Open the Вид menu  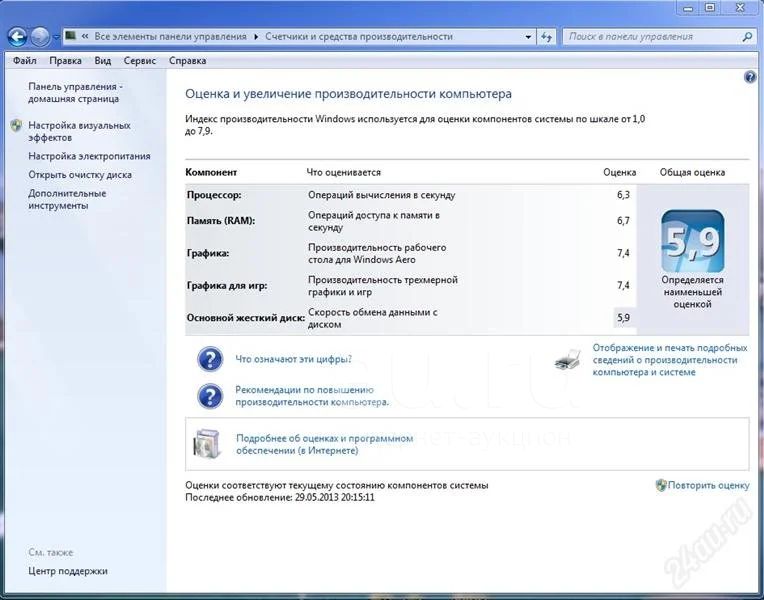tap(103, 61)
